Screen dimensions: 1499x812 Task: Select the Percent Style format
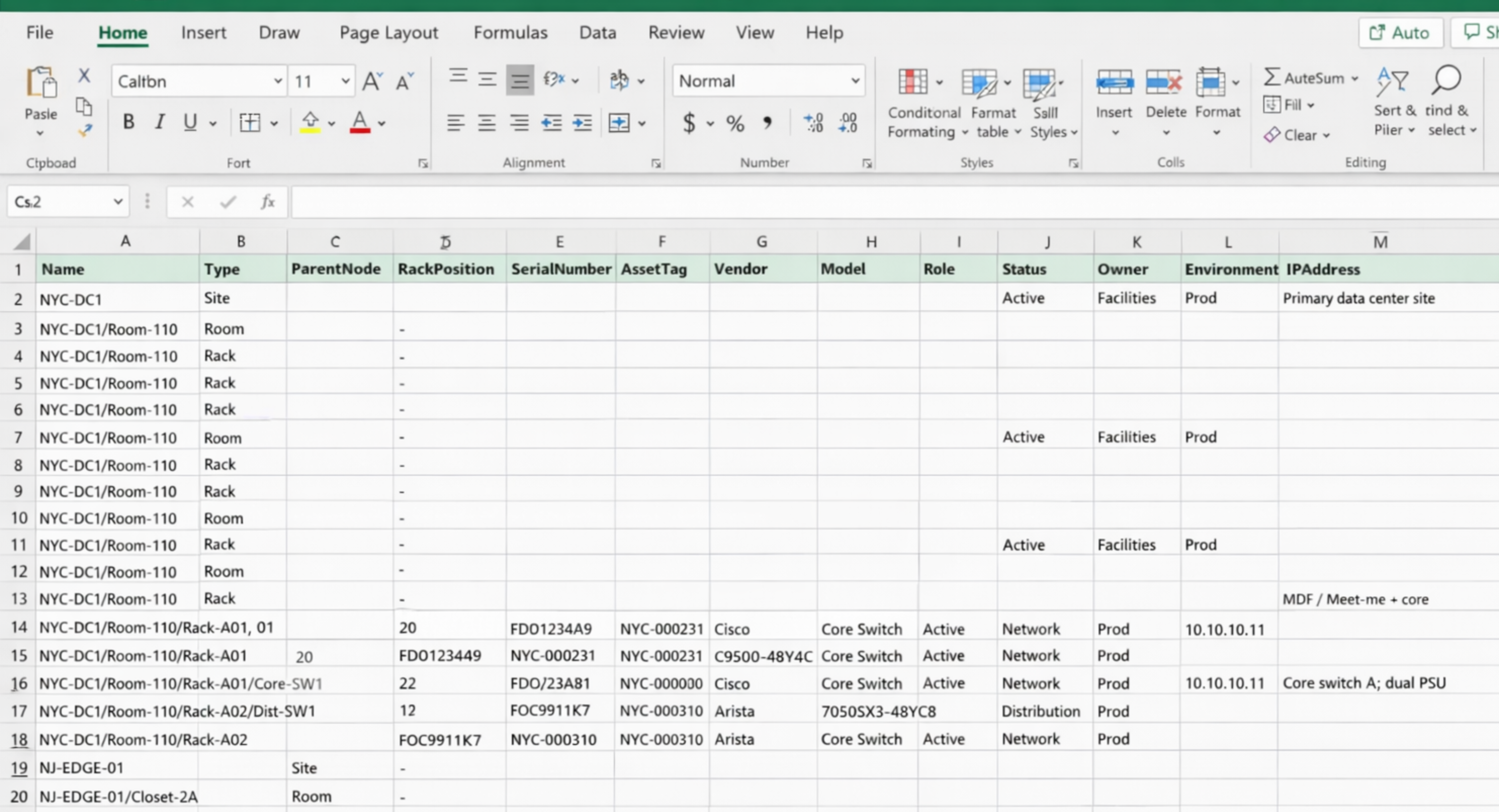coord(734,123)
